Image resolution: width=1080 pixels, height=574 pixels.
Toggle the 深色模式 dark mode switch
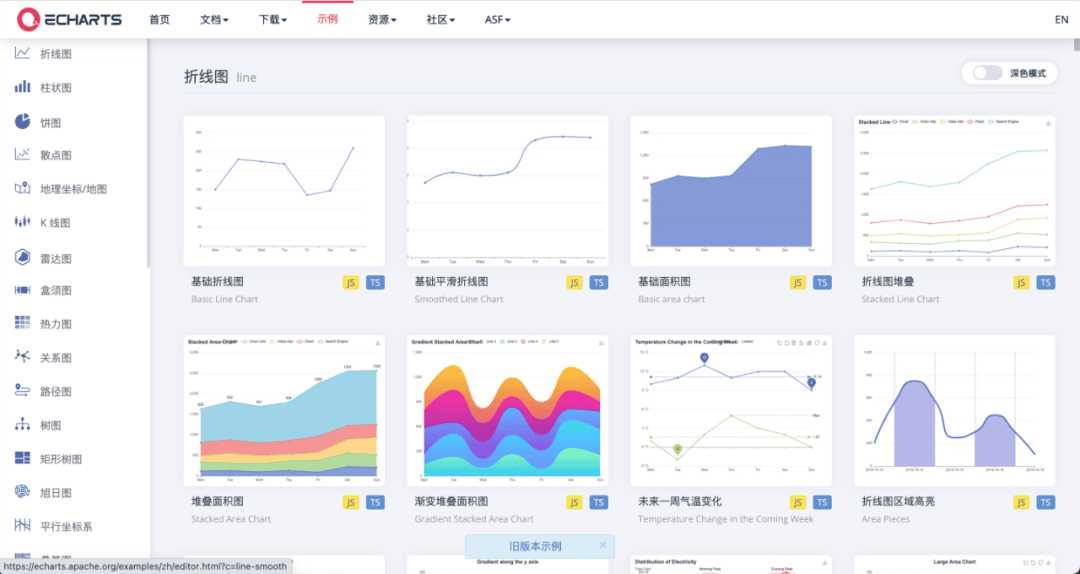click(987, 73)
